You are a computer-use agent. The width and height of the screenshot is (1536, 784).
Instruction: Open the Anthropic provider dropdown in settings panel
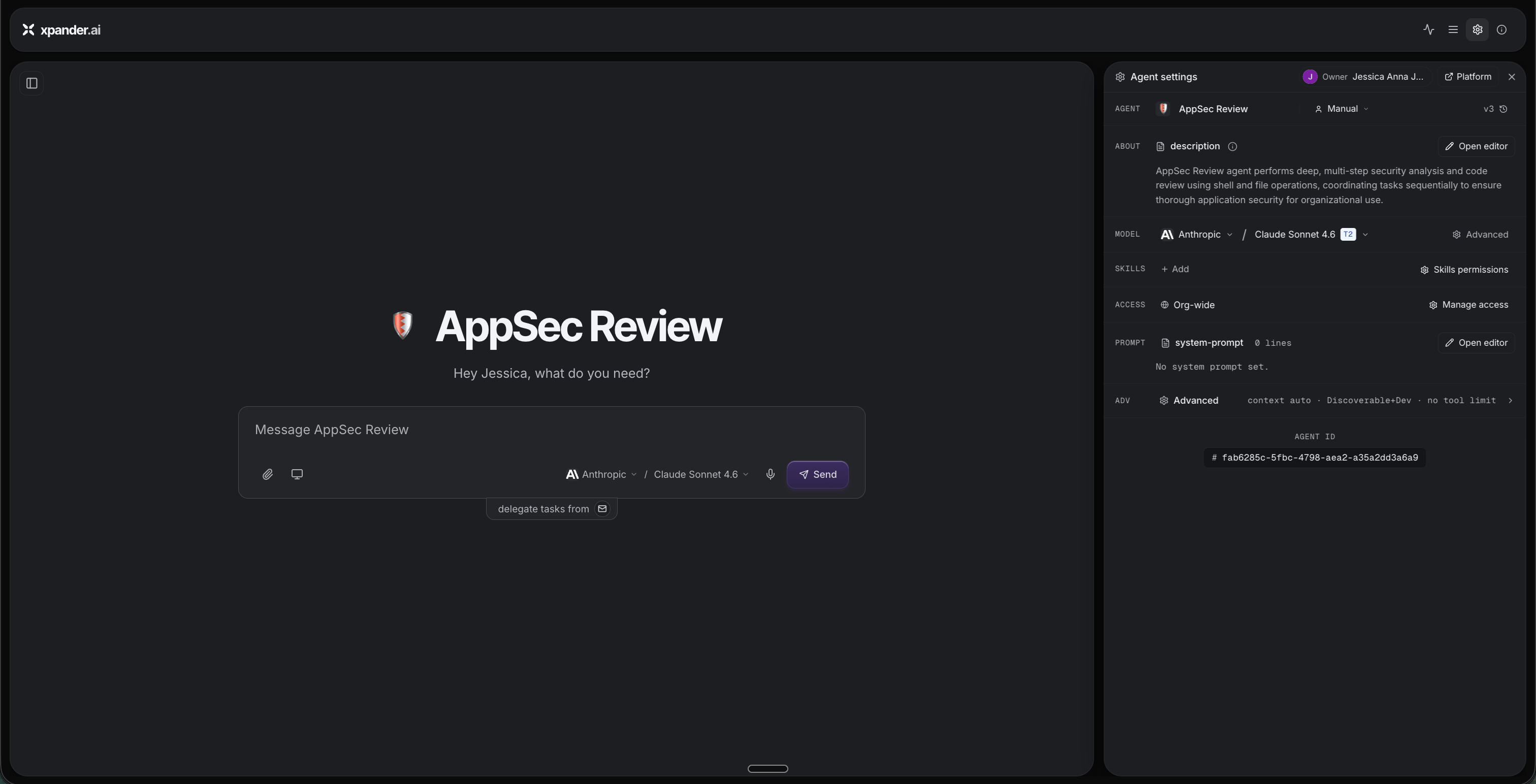(1197, 235)
